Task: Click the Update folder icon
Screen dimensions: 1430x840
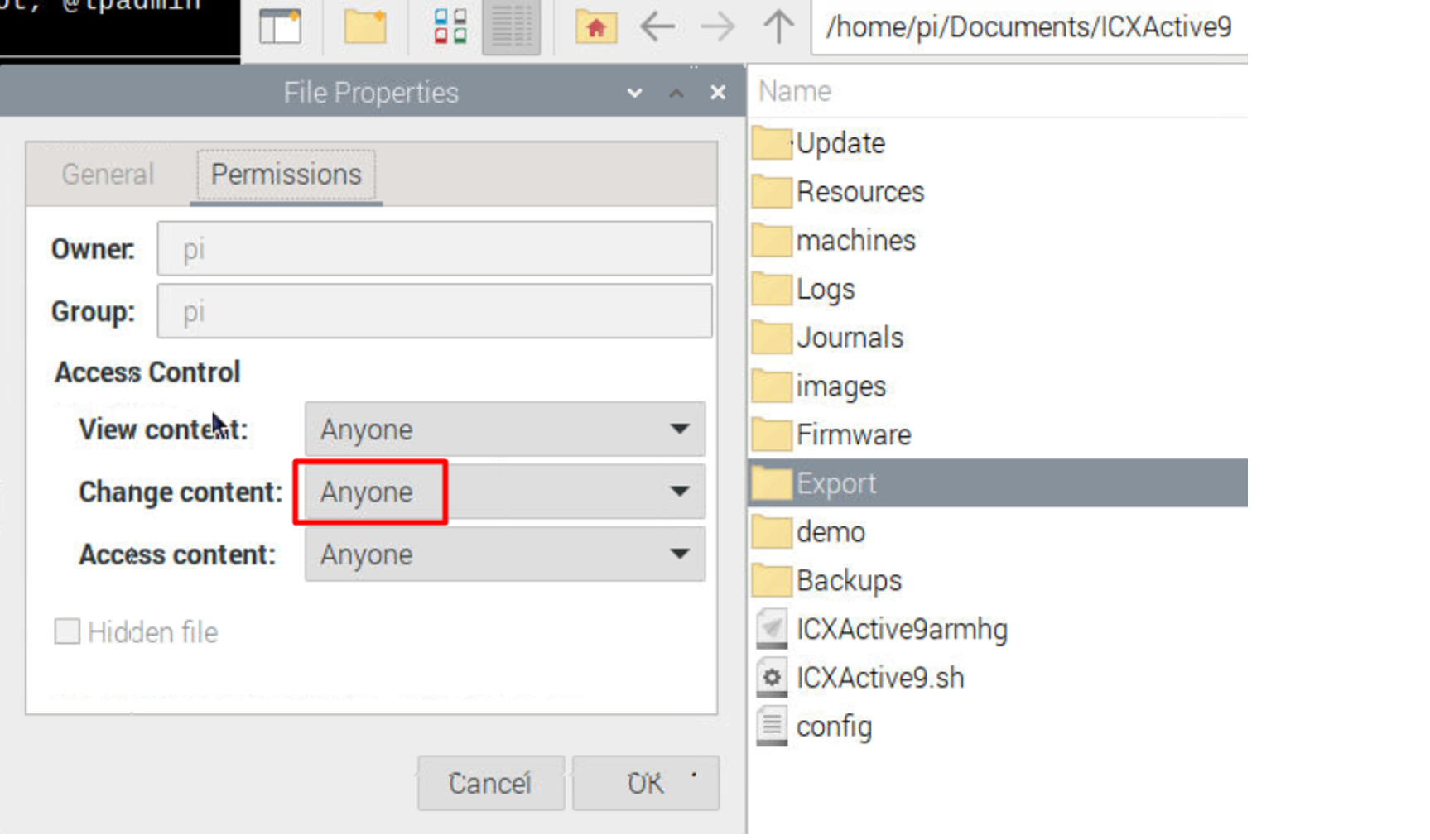Action: (772, 143)
